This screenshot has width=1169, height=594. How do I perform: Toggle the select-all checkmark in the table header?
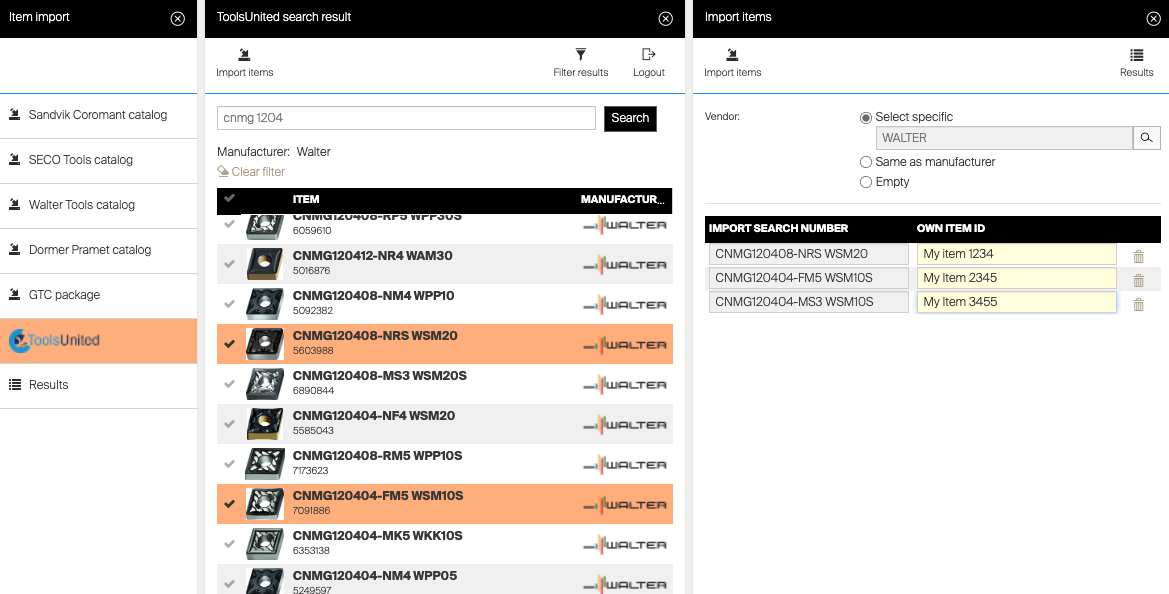click(x=230, y=199)
